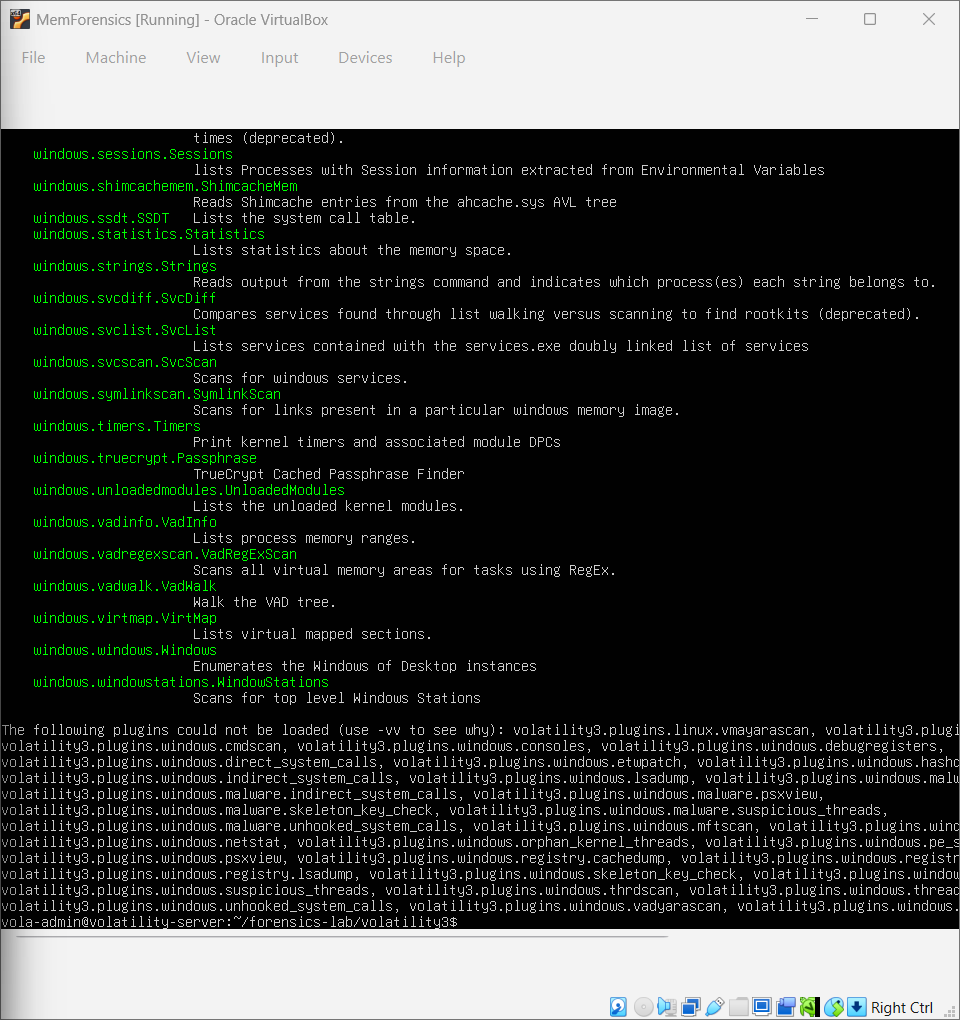Click 'Walk the VAD tree.' description
Viewport: 960px width, 1020px height.
point(265,602)
